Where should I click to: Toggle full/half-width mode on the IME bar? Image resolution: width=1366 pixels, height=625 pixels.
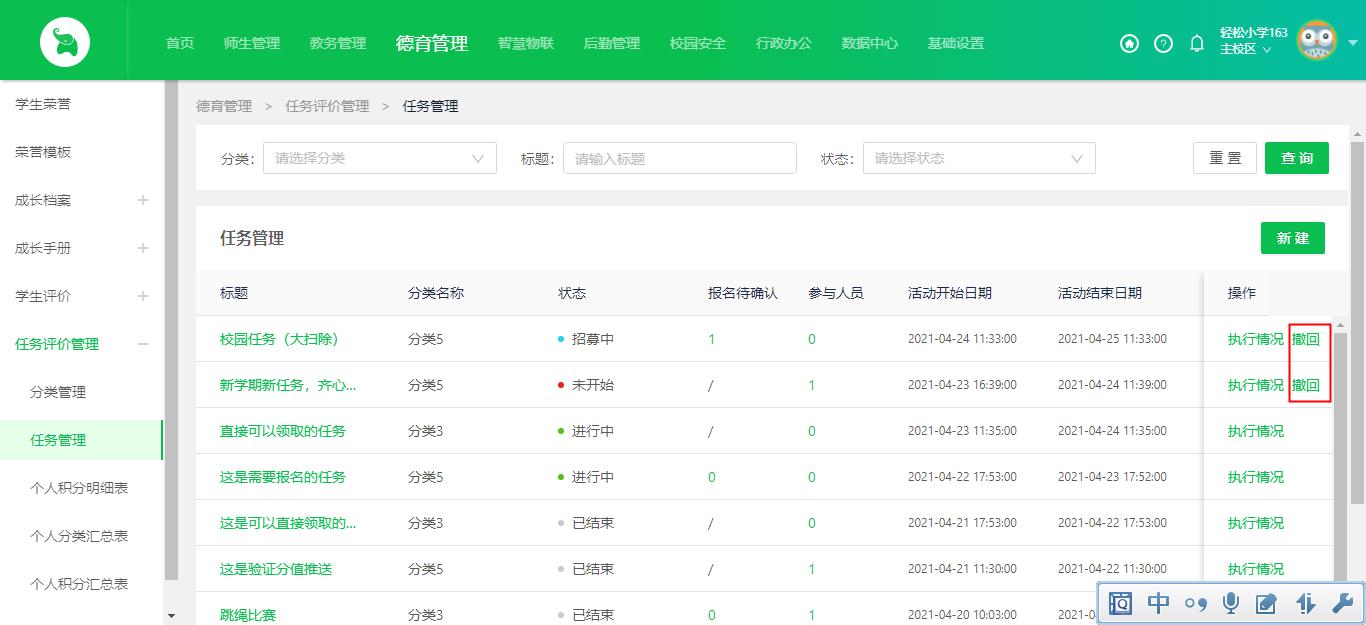click(1303, 603)
